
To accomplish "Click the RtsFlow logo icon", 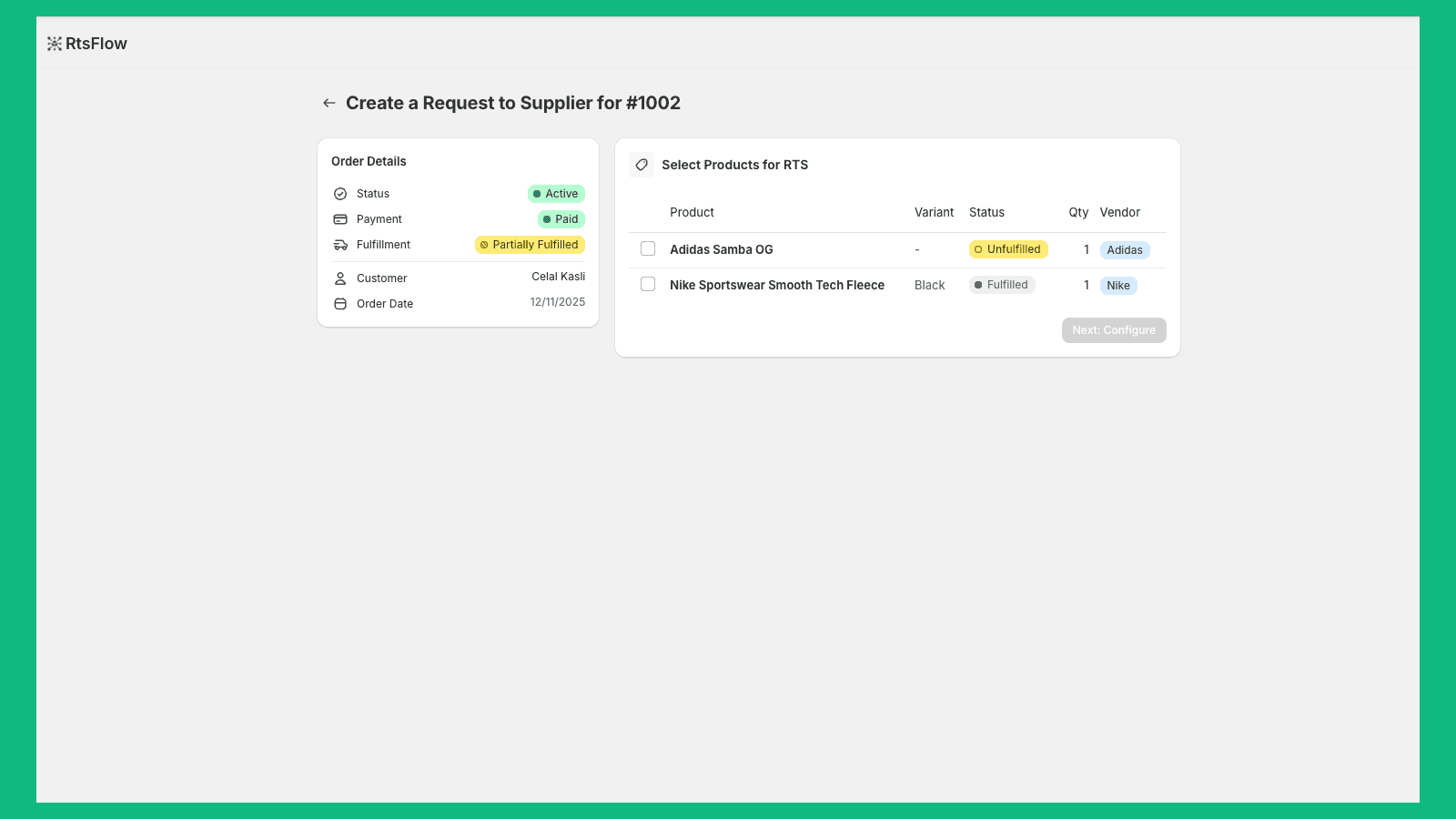I will pos(55,44).
